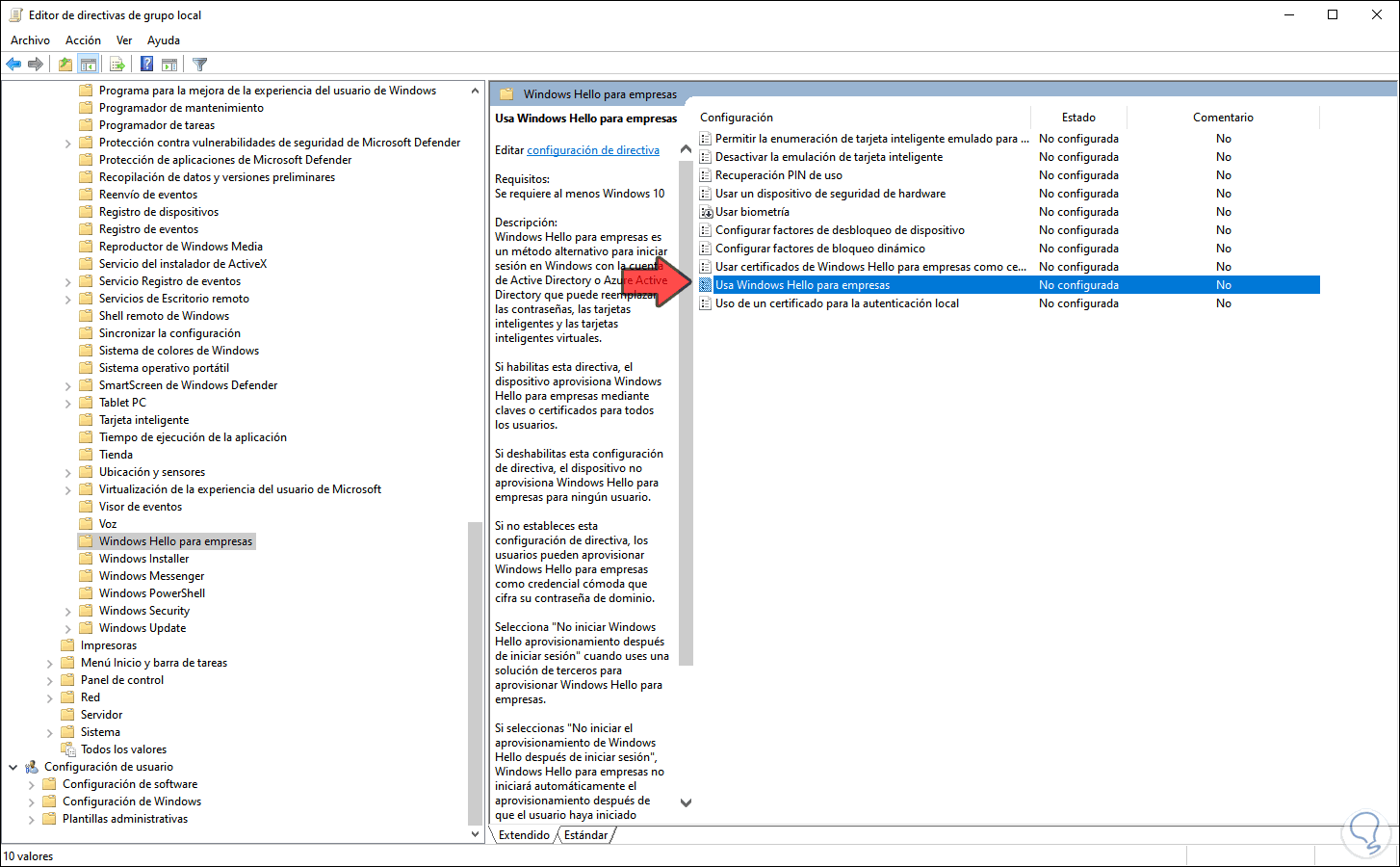Click the folder icon next to Tarjeta inteligente
The width and height of the screenshot is (1400, 867).
tap(86, 420)
